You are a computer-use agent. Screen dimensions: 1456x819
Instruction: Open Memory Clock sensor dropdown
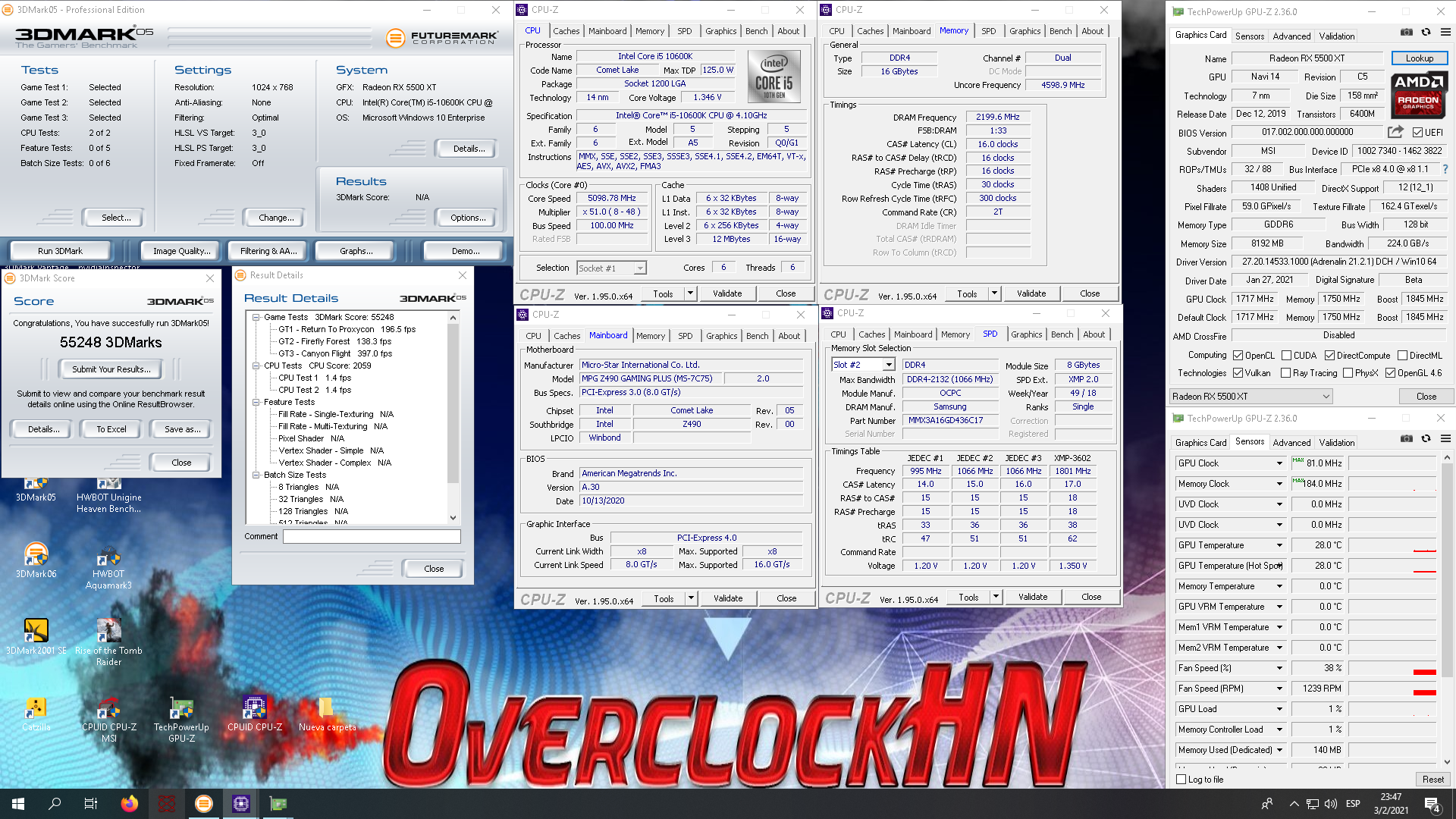pyautogui.click(x=1279, y=484)
